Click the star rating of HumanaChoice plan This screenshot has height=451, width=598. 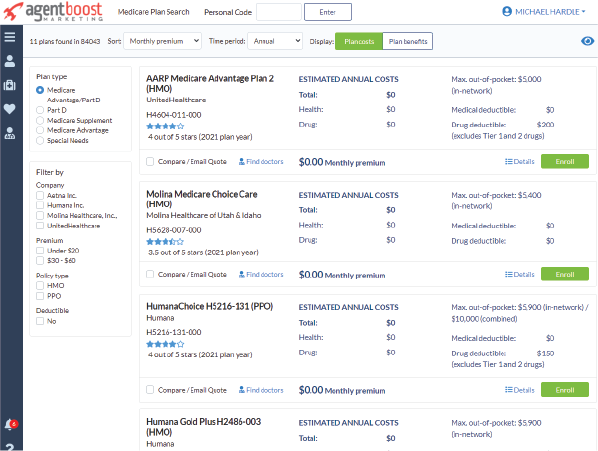165,344
